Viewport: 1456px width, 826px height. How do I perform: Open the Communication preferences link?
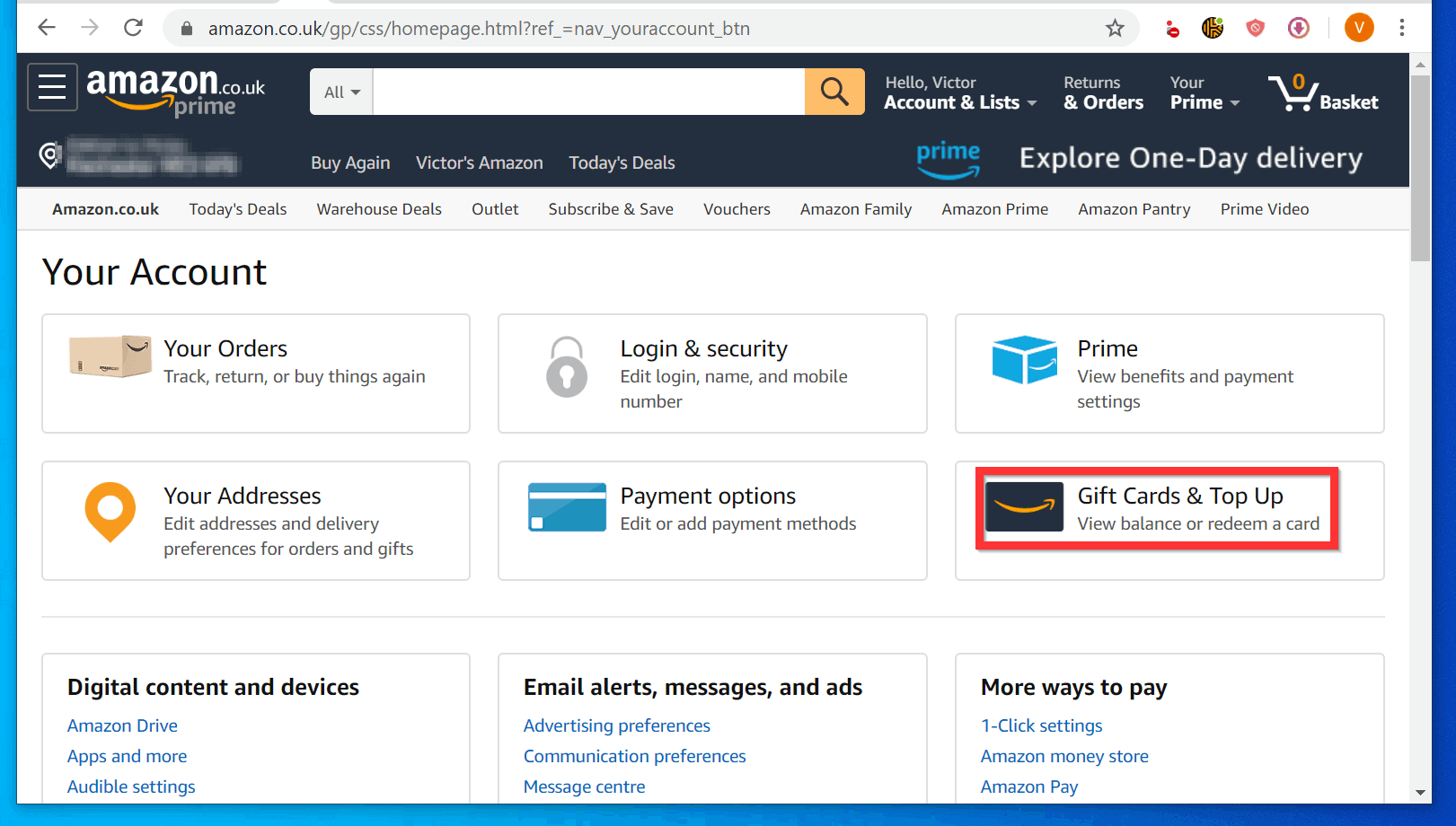(633, 756)
